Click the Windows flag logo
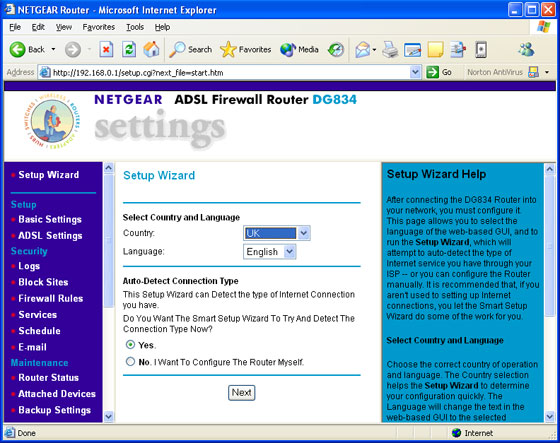 (543, 27)
